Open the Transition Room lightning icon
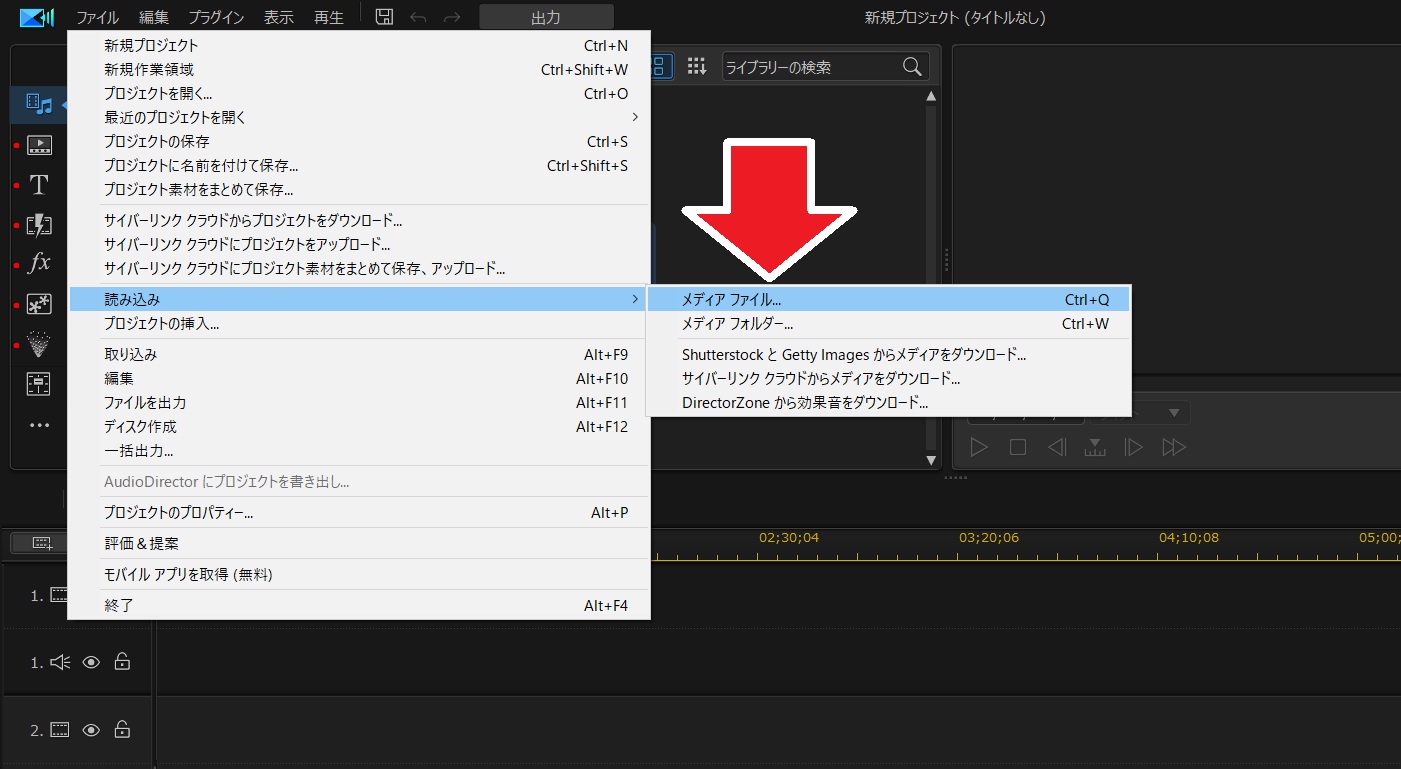 pos(39,225)
